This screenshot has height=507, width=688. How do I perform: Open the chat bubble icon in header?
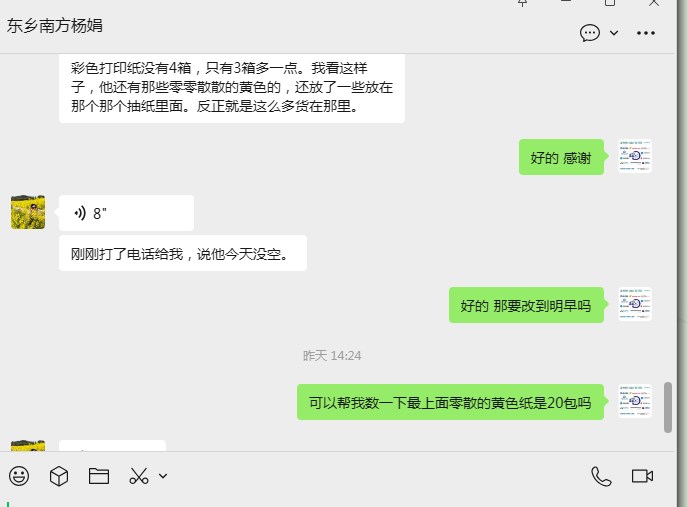[590, 33]
